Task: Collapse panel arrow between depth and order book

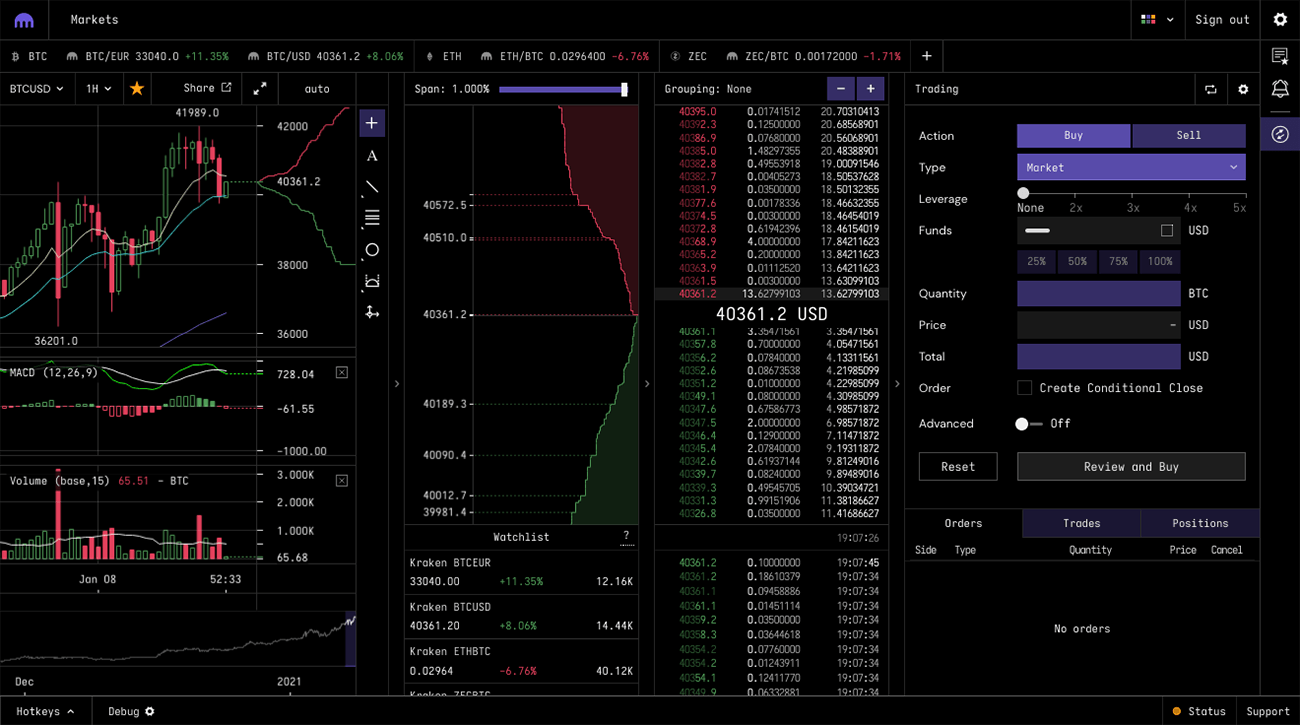Action: click(647, 384)
